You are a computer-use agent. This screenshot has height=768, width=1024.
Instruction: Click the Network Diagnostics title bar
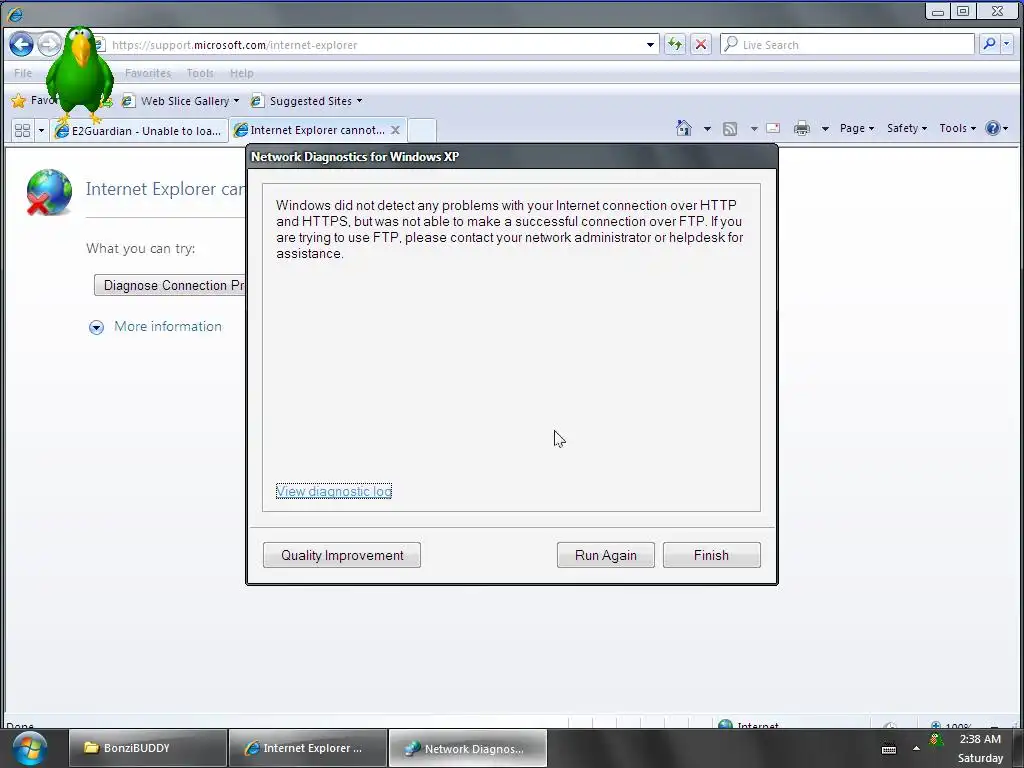511,157
